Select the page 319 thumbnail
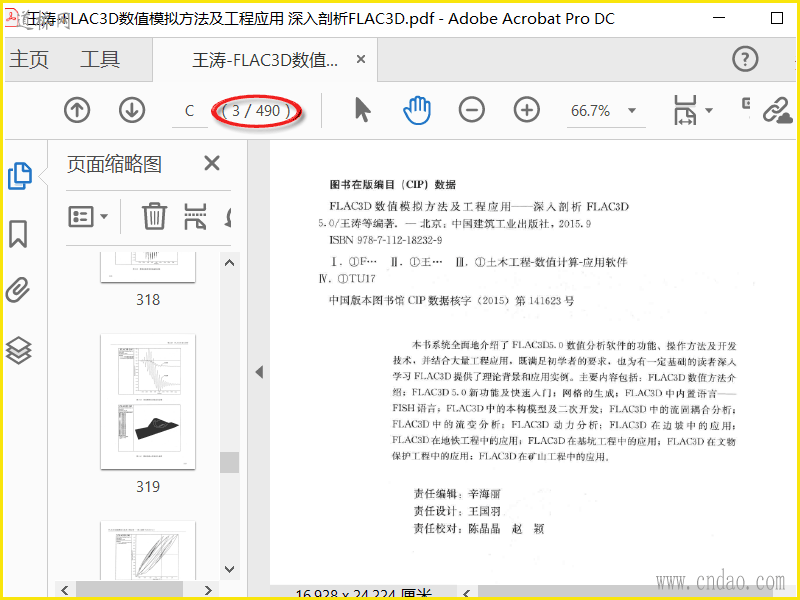The image size is (800, 600). [148, 402]
